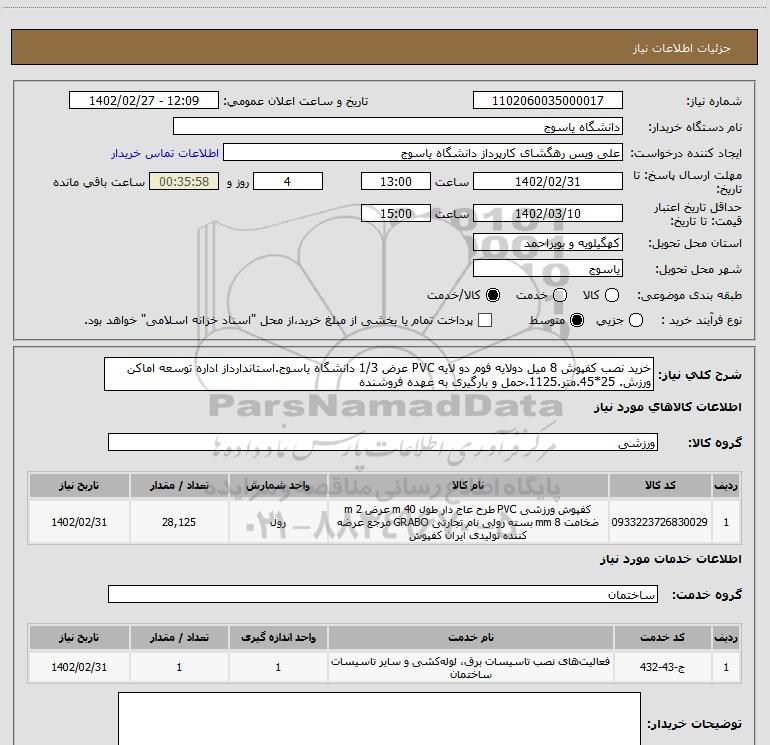This screenshot has height=745, width=770.
Task: Click the general description text box
Action: [x=379, y=374]
